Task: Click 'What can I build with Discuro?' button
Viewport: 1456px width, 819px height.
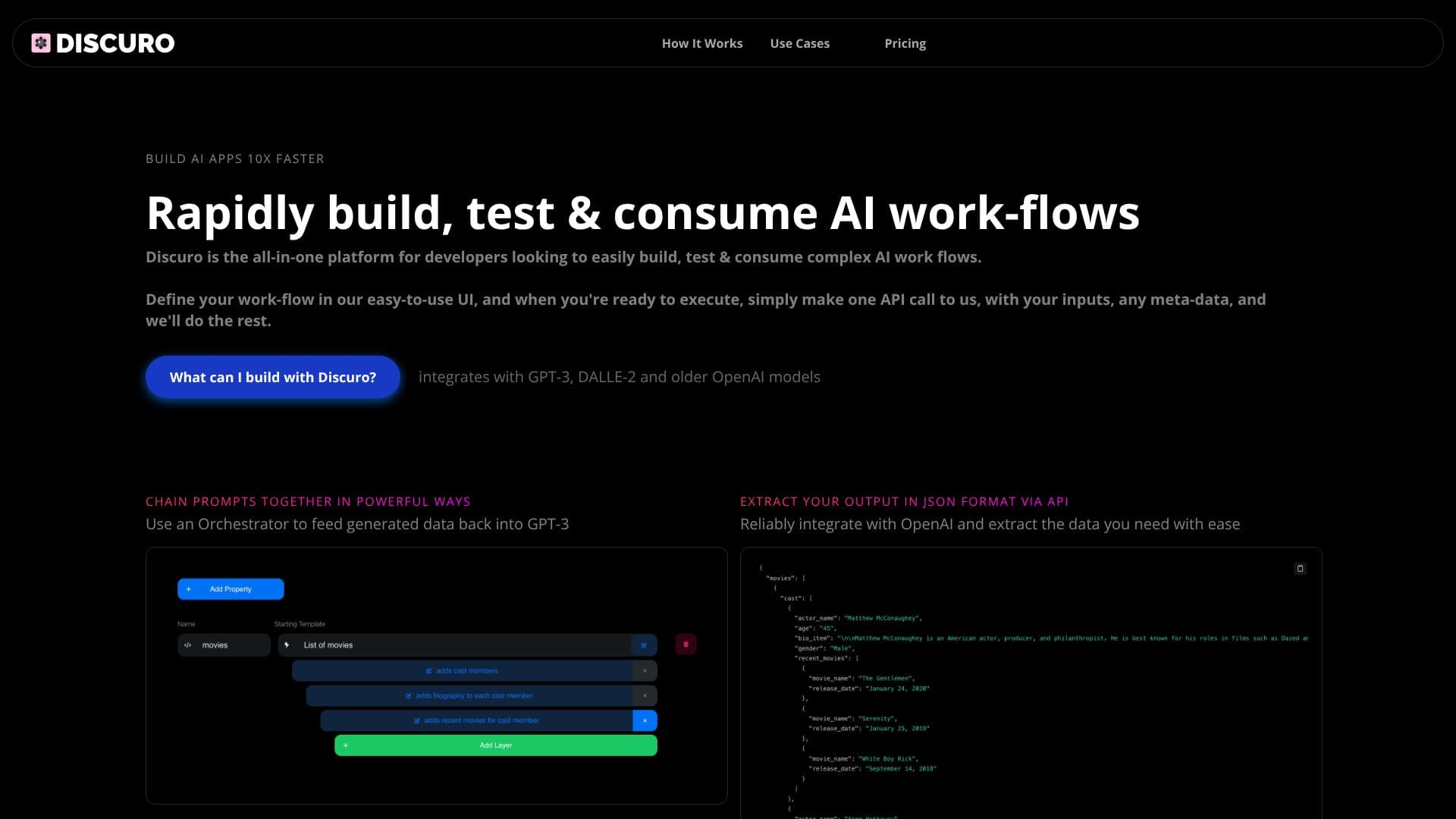Action: pos(273,377)
